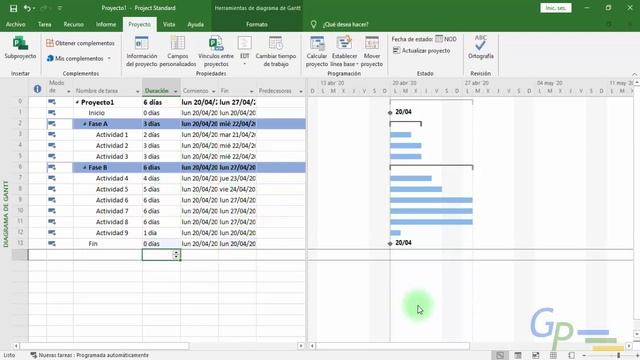Select the Actividad 6 task name cell
This screenshot has height=360, width=640.
108,200
